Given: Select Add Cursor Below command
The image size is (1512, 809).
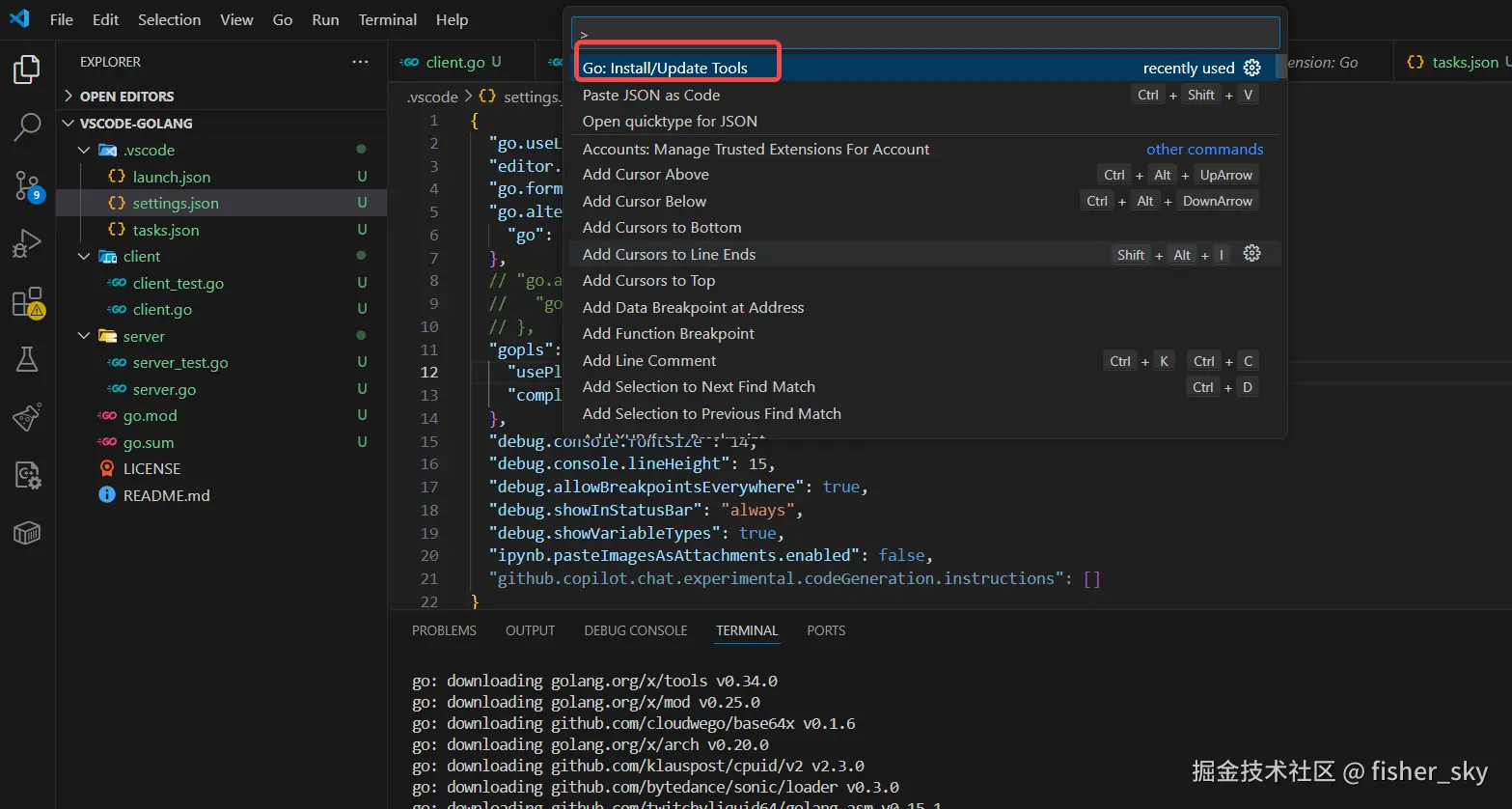Looking at the screenshot, I should pyautogui.click(x=924, y=201).
